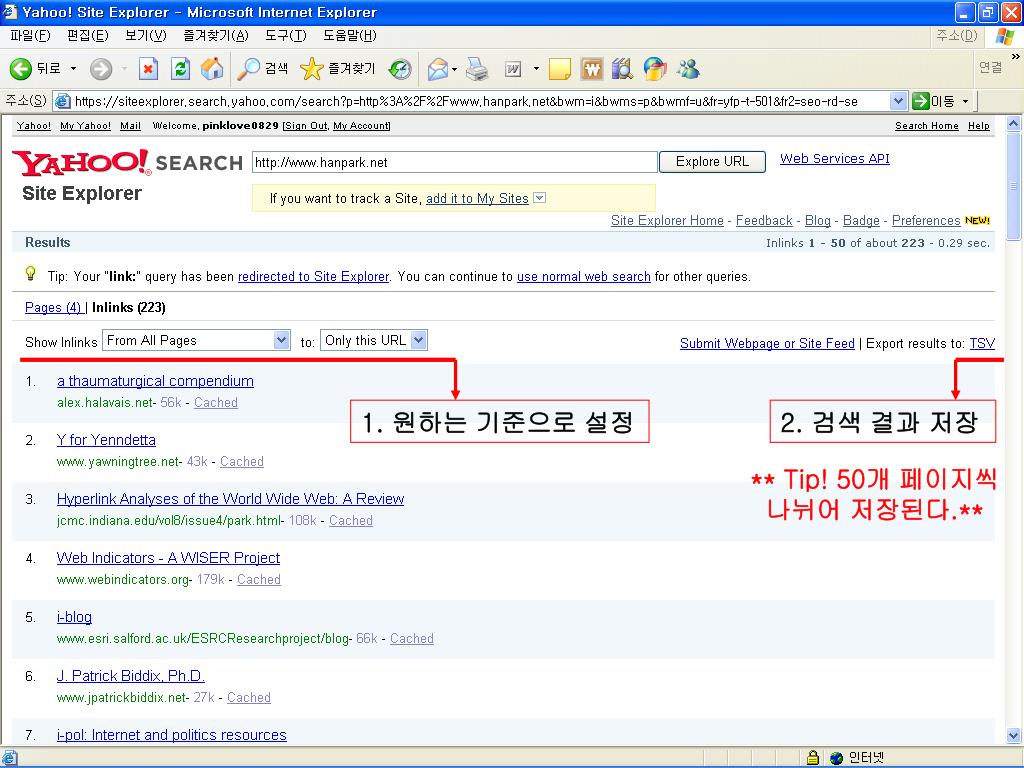The image size is (1024, 768).
Task: Open result 'a thaumaturgical compendium'
Action: click(x=155, y=381)
